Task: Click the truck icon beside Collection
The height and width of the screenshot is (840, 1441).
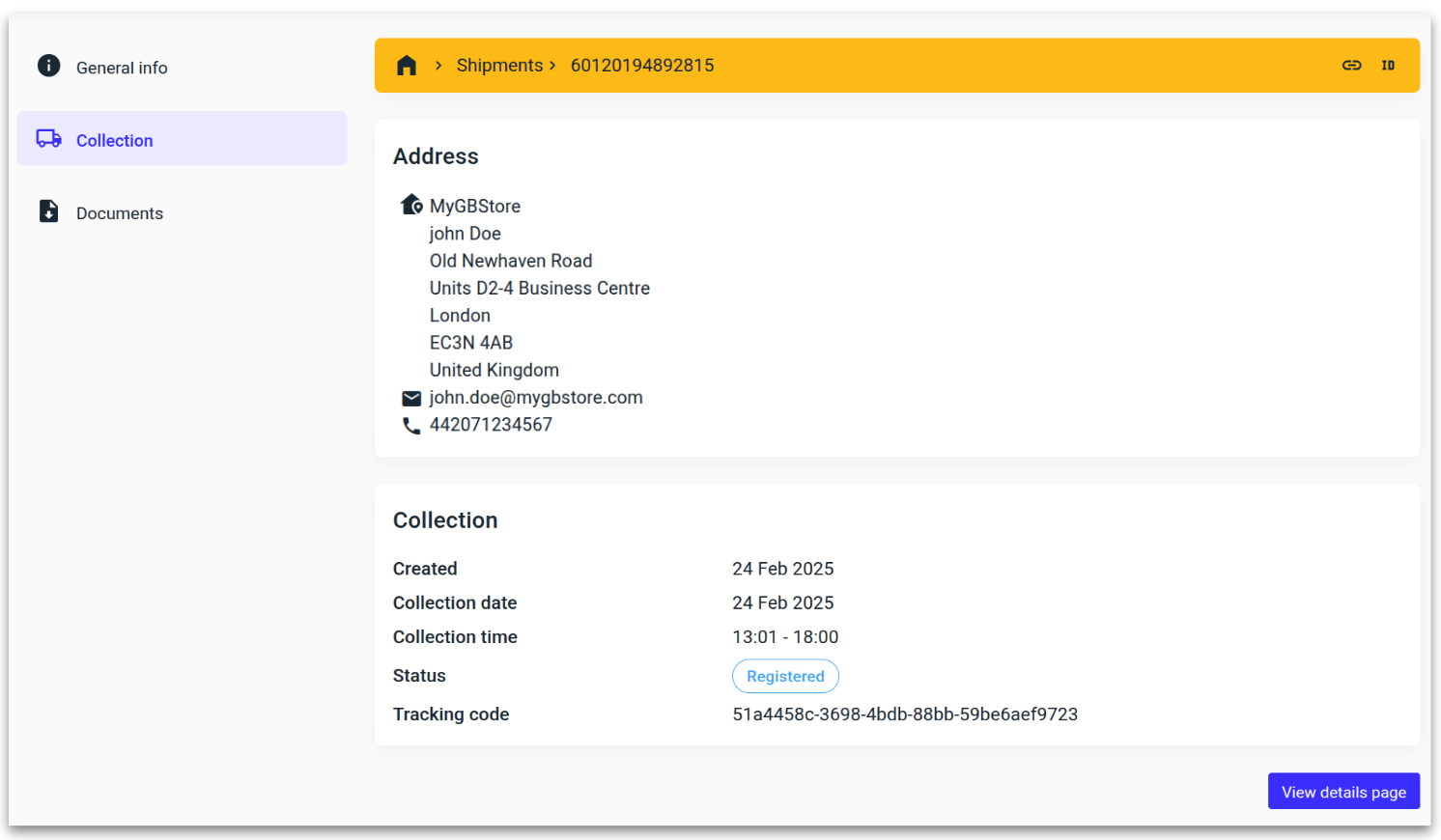Action: click(x=48, y=138)
